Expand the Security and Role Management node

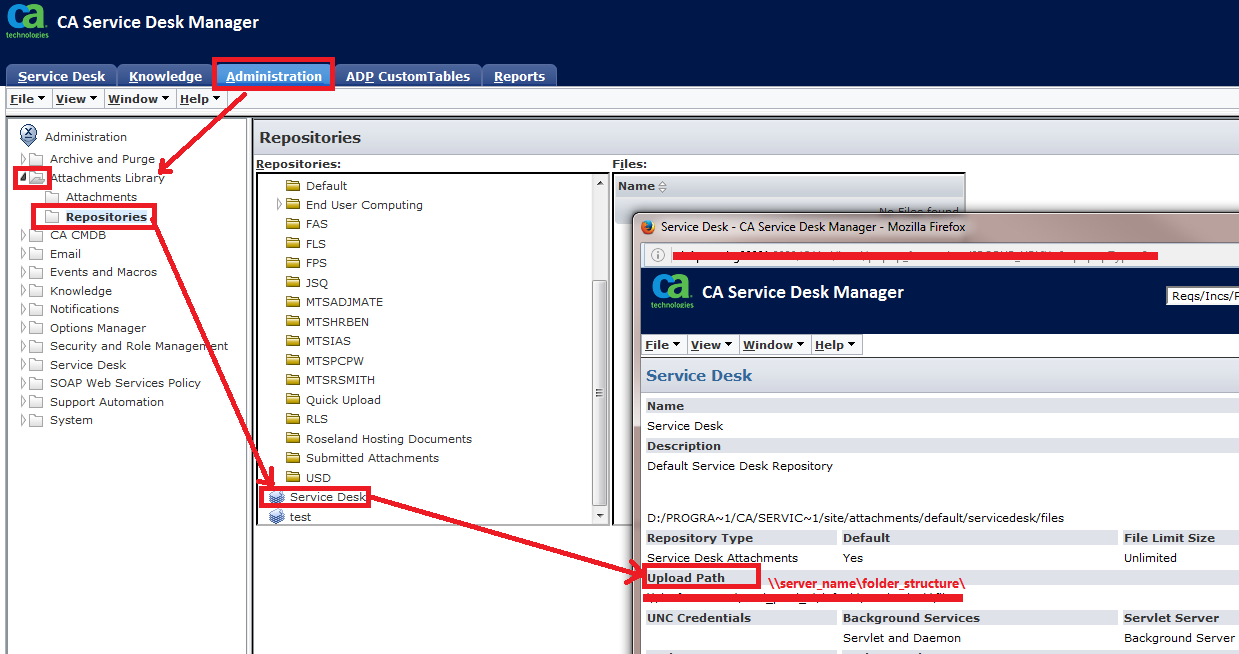pos(24,346)
